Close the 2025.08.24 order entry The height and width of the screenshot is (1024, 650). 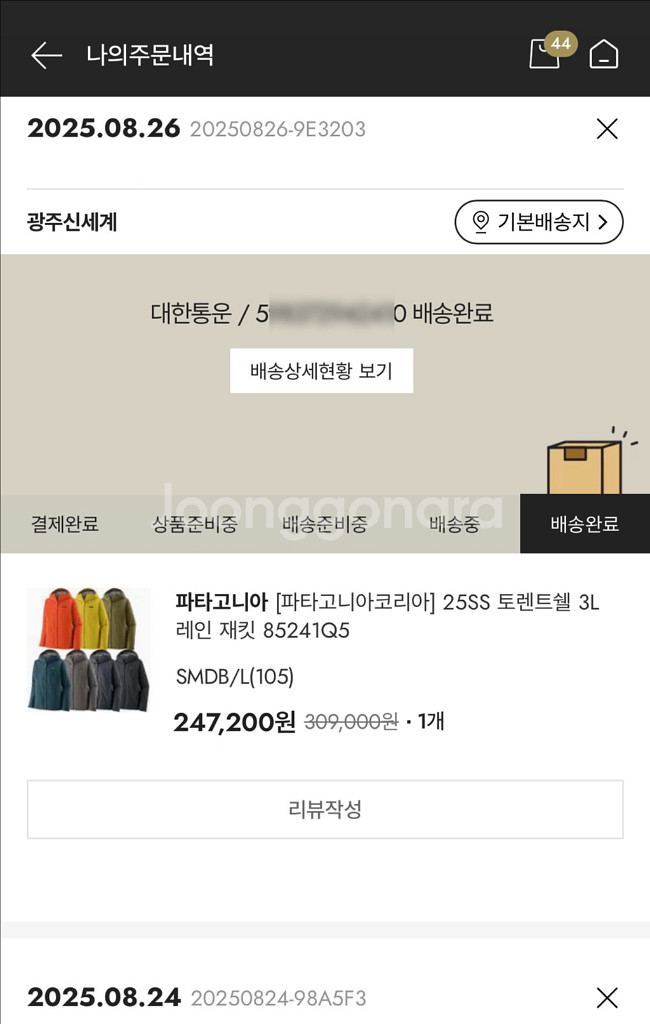[607, 997]
